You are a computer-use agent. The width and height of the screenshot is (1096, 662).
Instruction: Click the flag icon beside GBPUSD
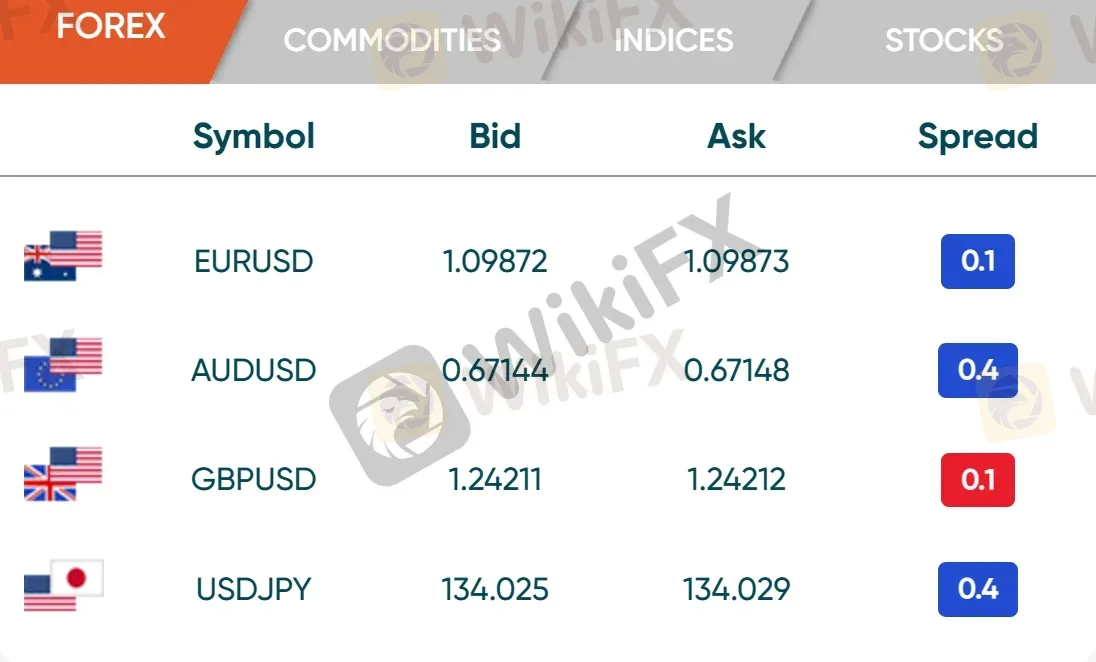(63, 473)
